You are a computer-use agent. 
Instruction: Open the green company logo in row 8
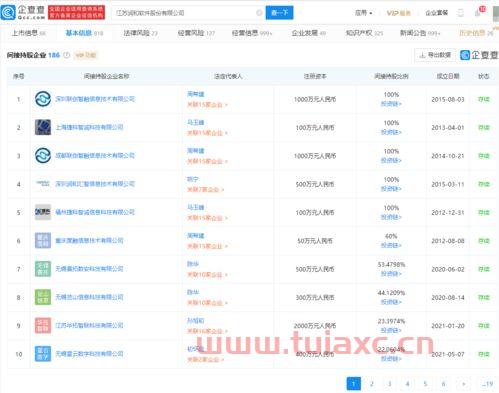[x=43, y=297]
